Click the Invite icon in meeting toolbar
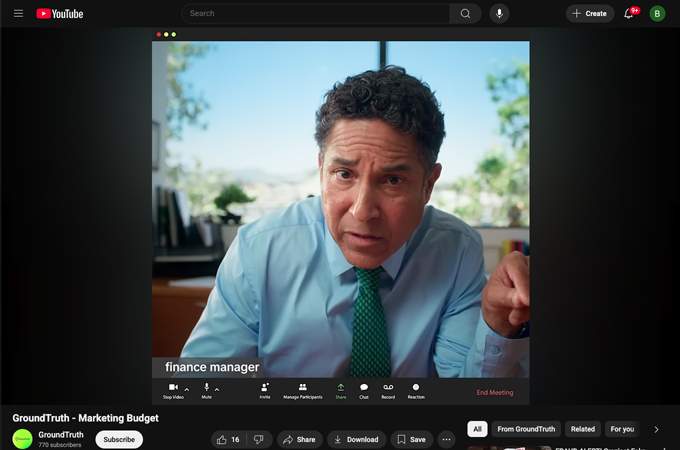The height and width of the screenshot is (450, 680). tap(265, 387)
